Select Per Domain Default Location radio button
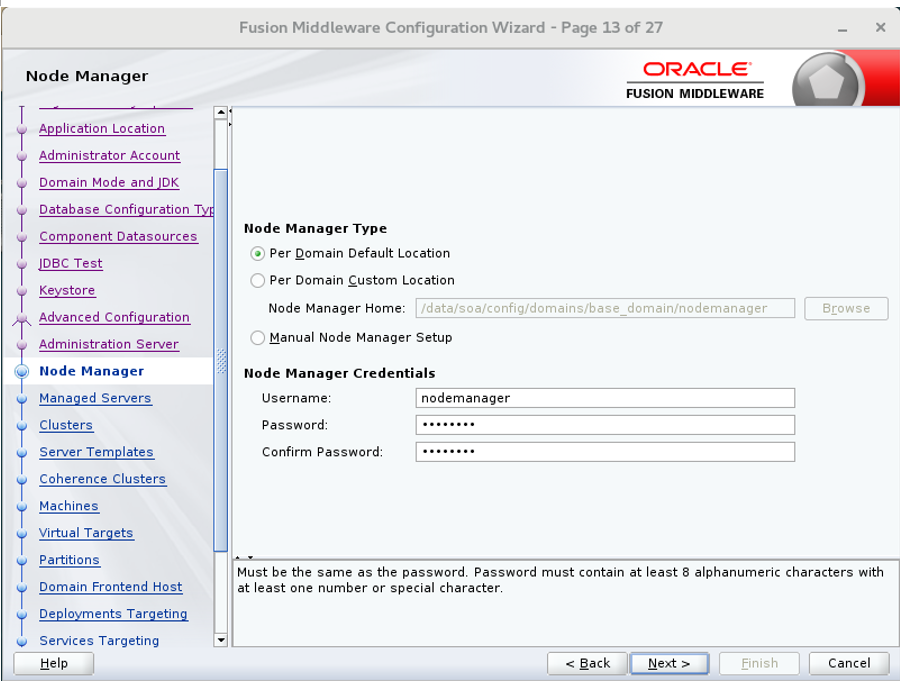The width and height of the screenshot is (900, 683). point(258,253)
